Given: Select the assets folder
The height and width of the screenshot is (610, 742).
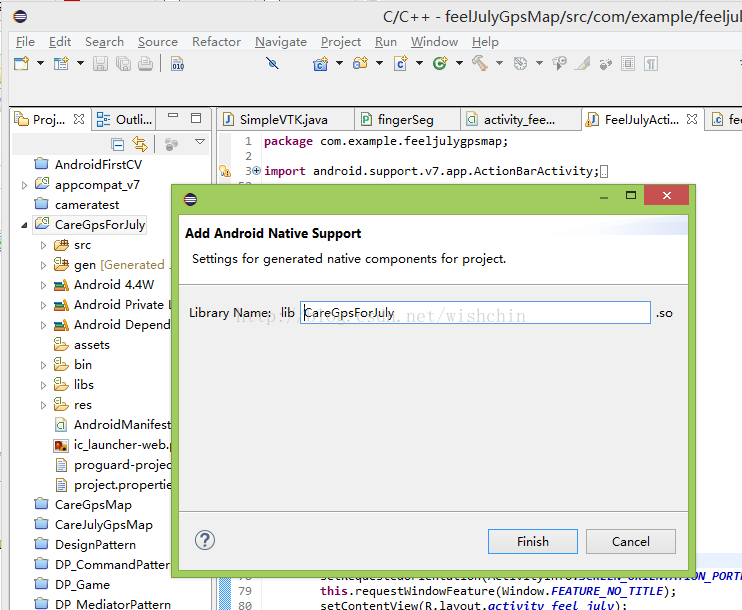Looking at the screenshot, I should pos(81,345).
